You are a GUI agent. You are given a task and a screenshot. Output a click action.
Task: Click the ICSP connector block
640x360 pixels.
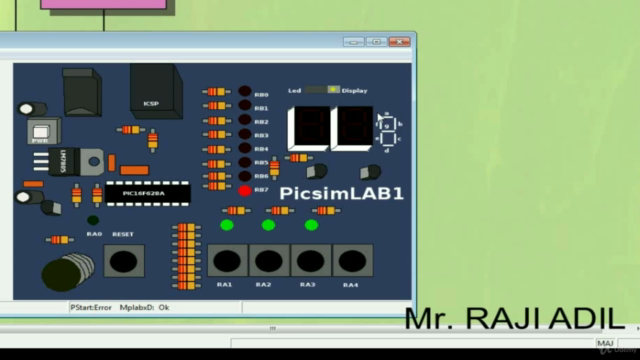pyautogui.click(x=156, y=91)
